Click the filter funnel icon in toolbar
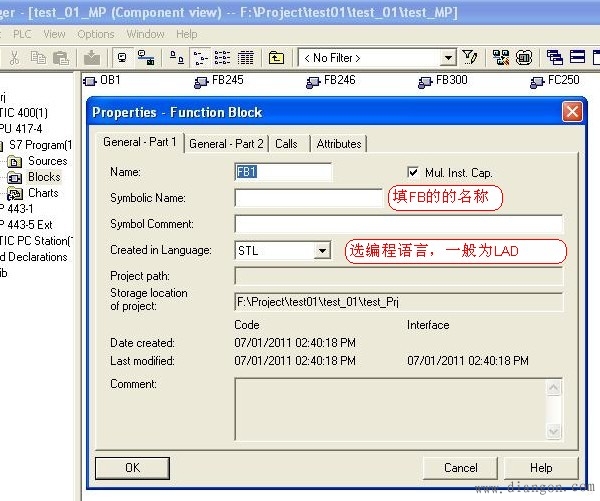600x501 pixels. click(469, 58)
